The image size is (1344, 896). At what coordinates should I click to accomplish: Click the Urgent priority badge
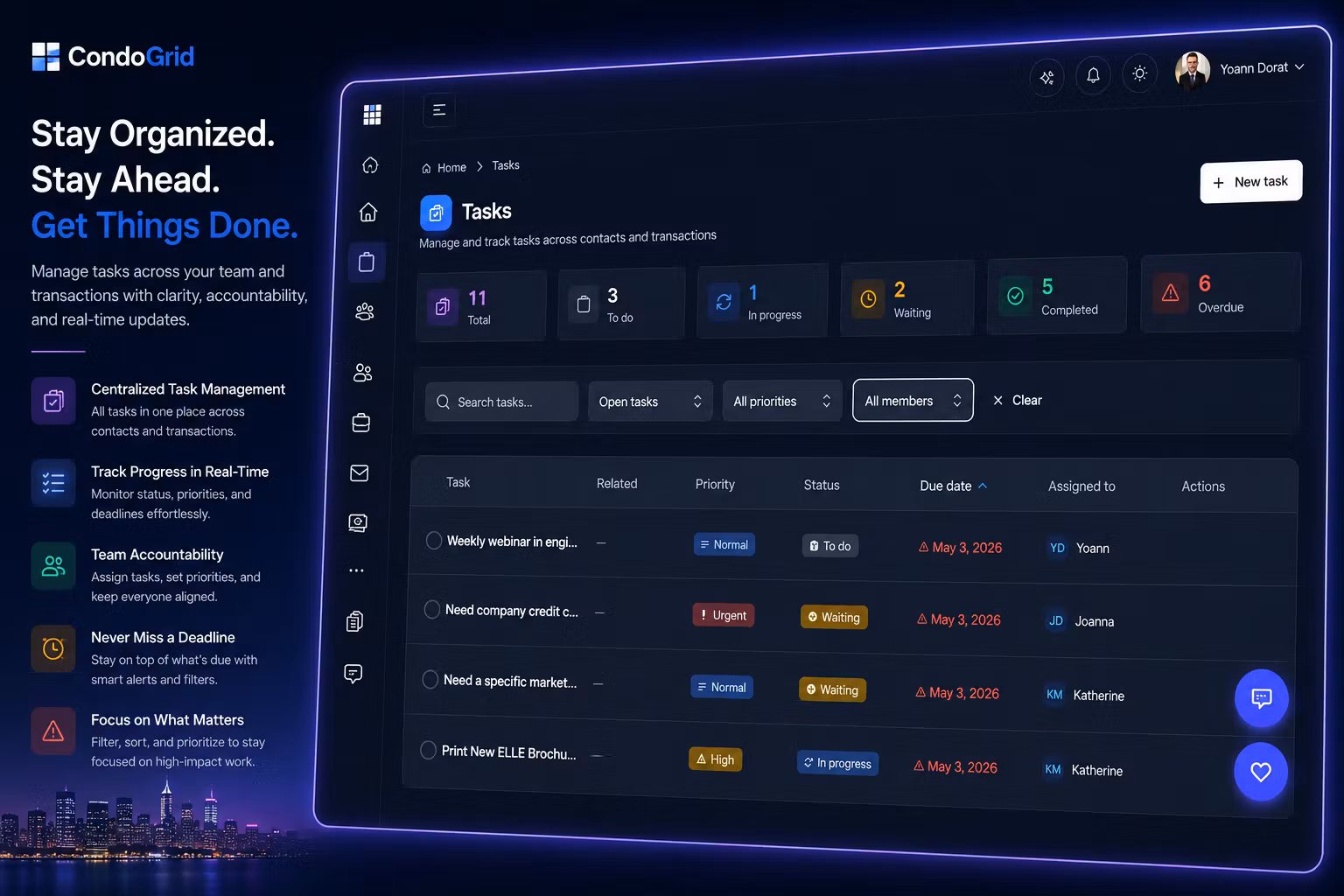723,615
